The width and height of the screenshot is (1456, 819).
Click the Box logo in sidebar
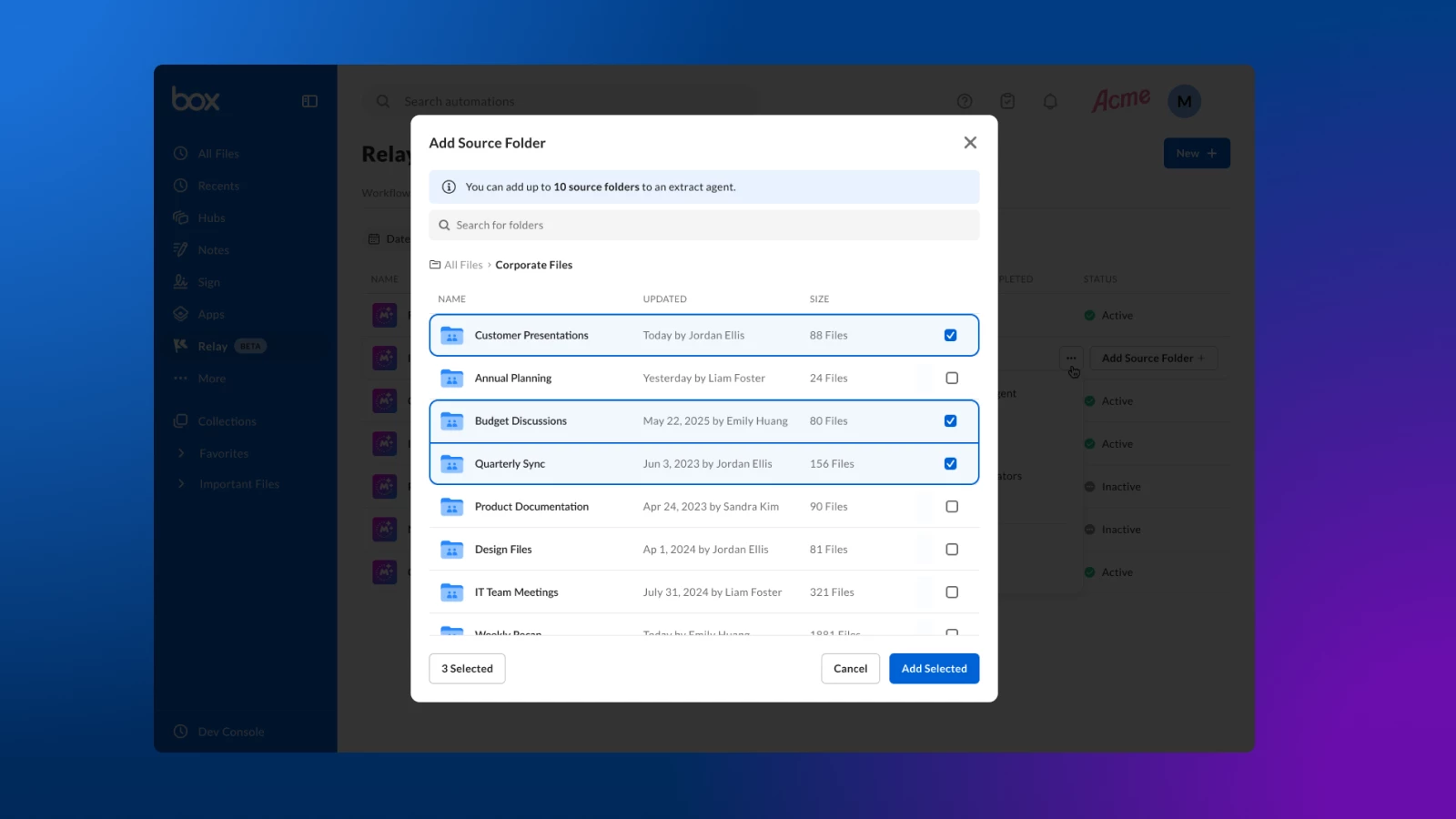[x=196, y=99]
